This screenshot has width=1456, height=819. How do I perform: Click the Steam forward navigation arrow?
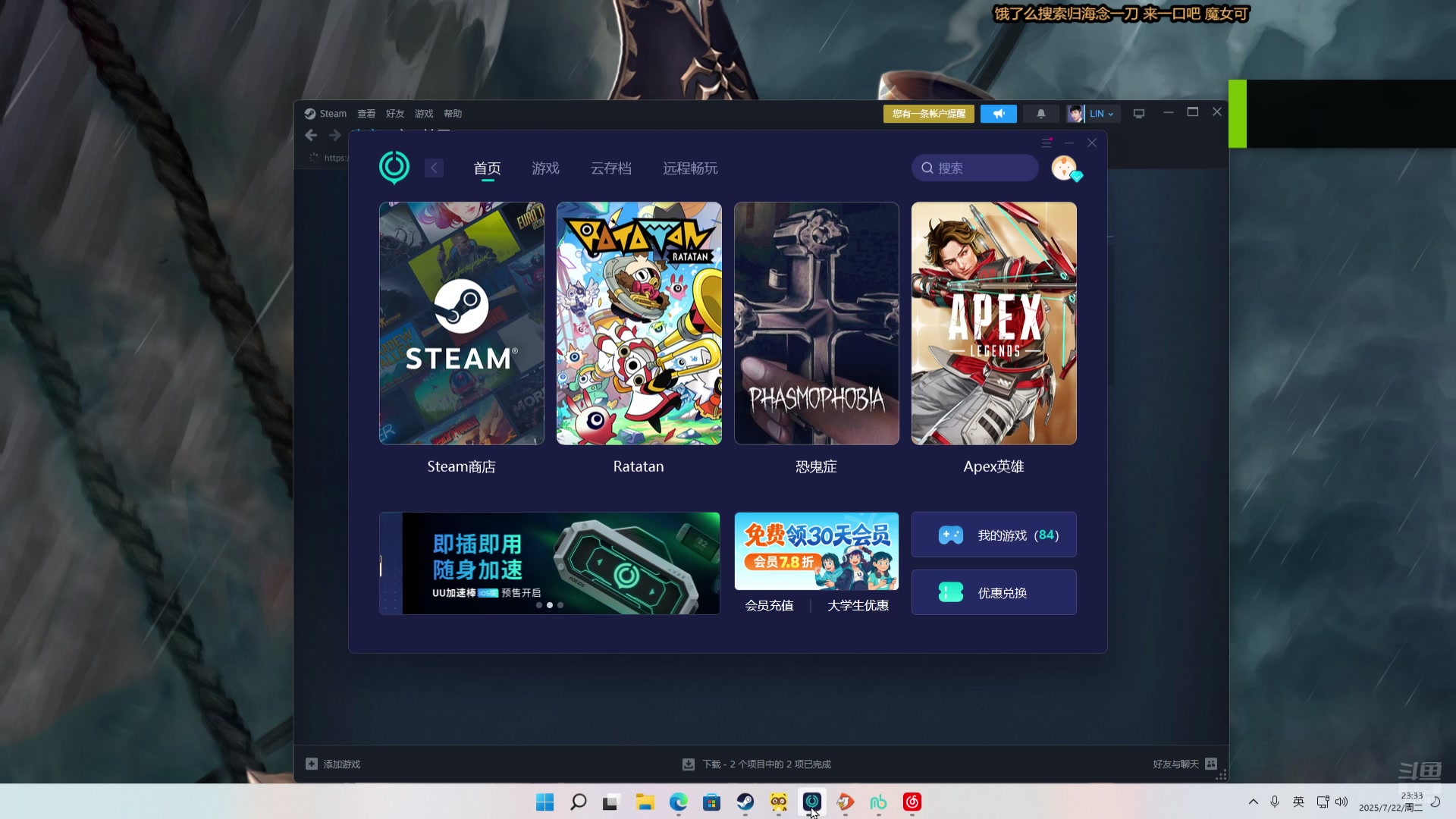[x=335, y=135]
